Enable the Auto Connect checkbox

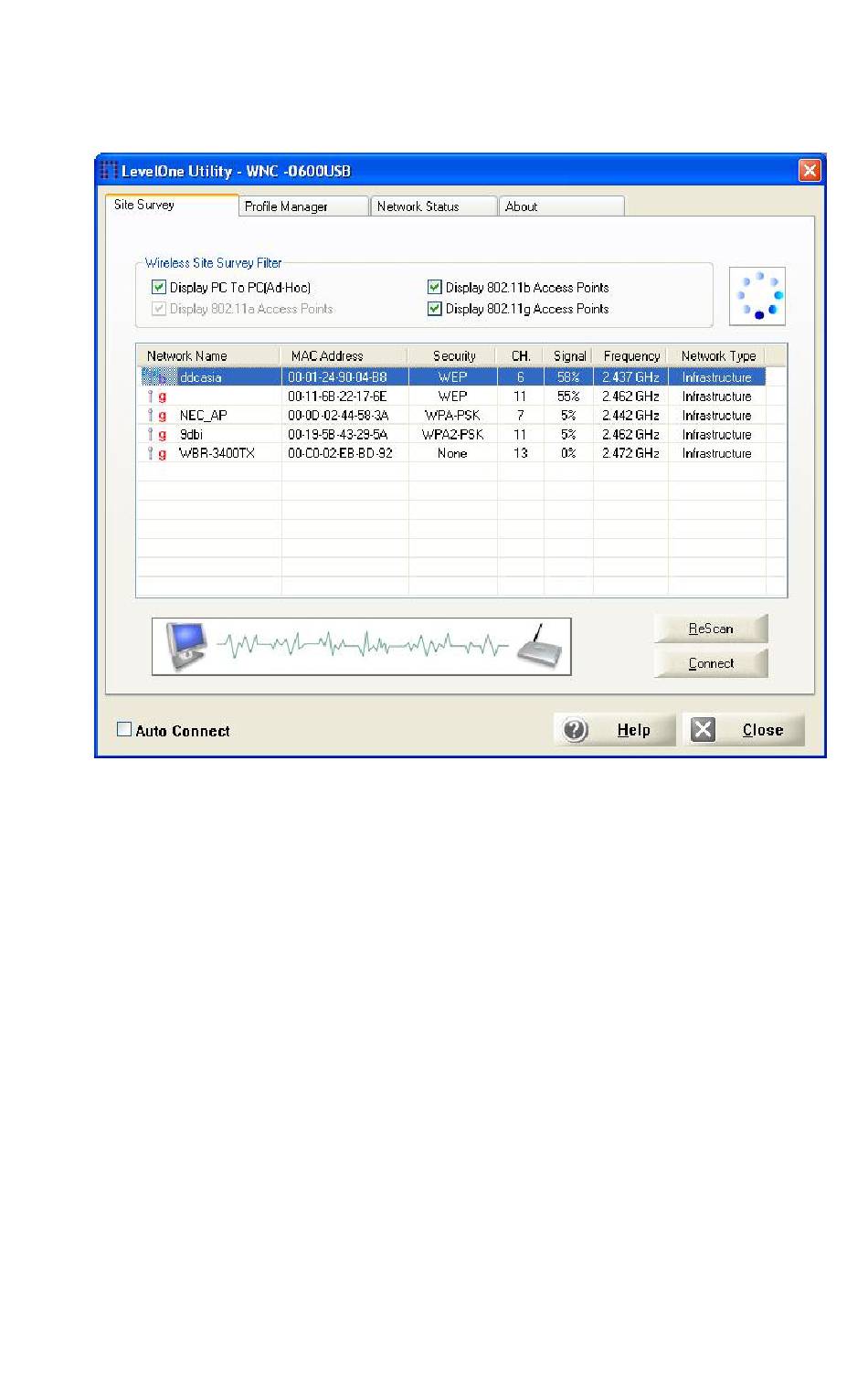click(x=124, y=729)
